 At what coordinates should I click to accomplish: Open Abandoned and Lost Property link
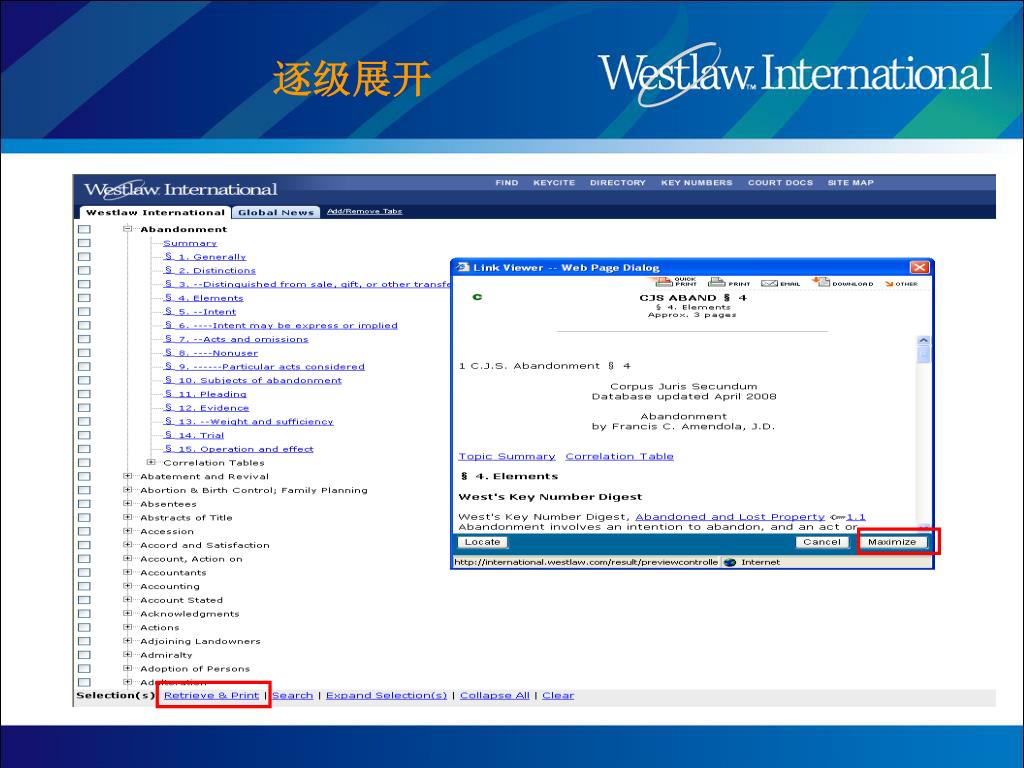[x=730, y=517]
